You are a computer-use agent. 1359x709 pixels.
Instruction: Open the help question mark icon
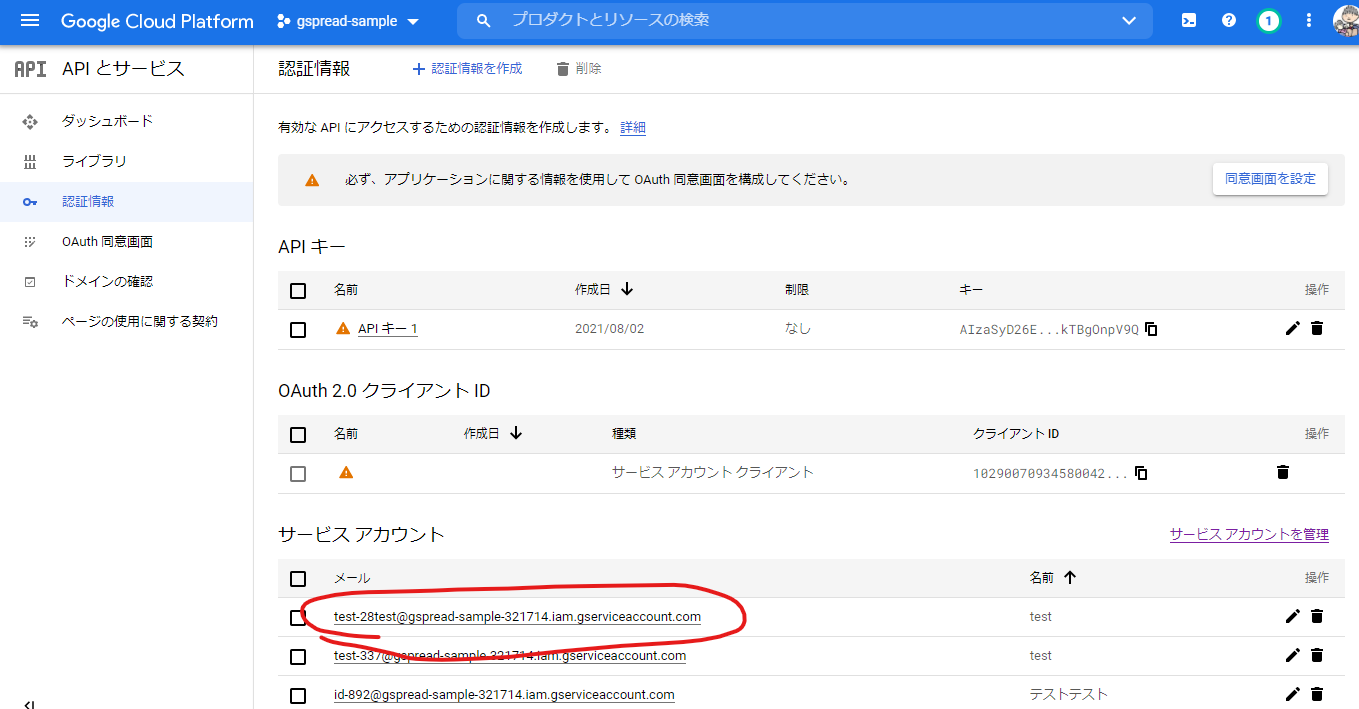[x=1229, y=21]
